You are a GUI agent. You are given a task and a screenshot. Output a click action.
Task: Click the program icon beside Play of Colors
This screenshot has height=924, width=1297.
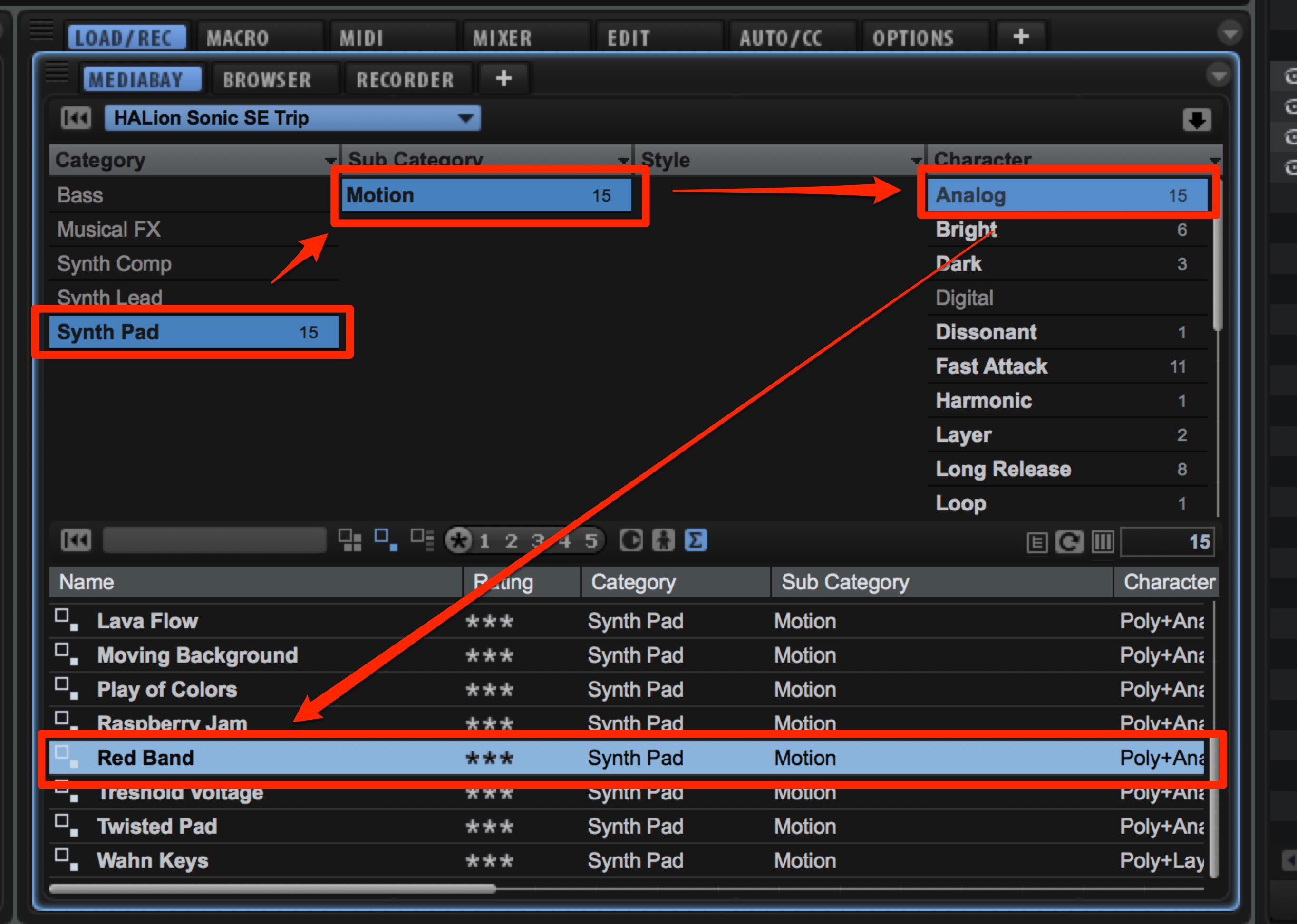pyautogui.click(x=67, y=688)
